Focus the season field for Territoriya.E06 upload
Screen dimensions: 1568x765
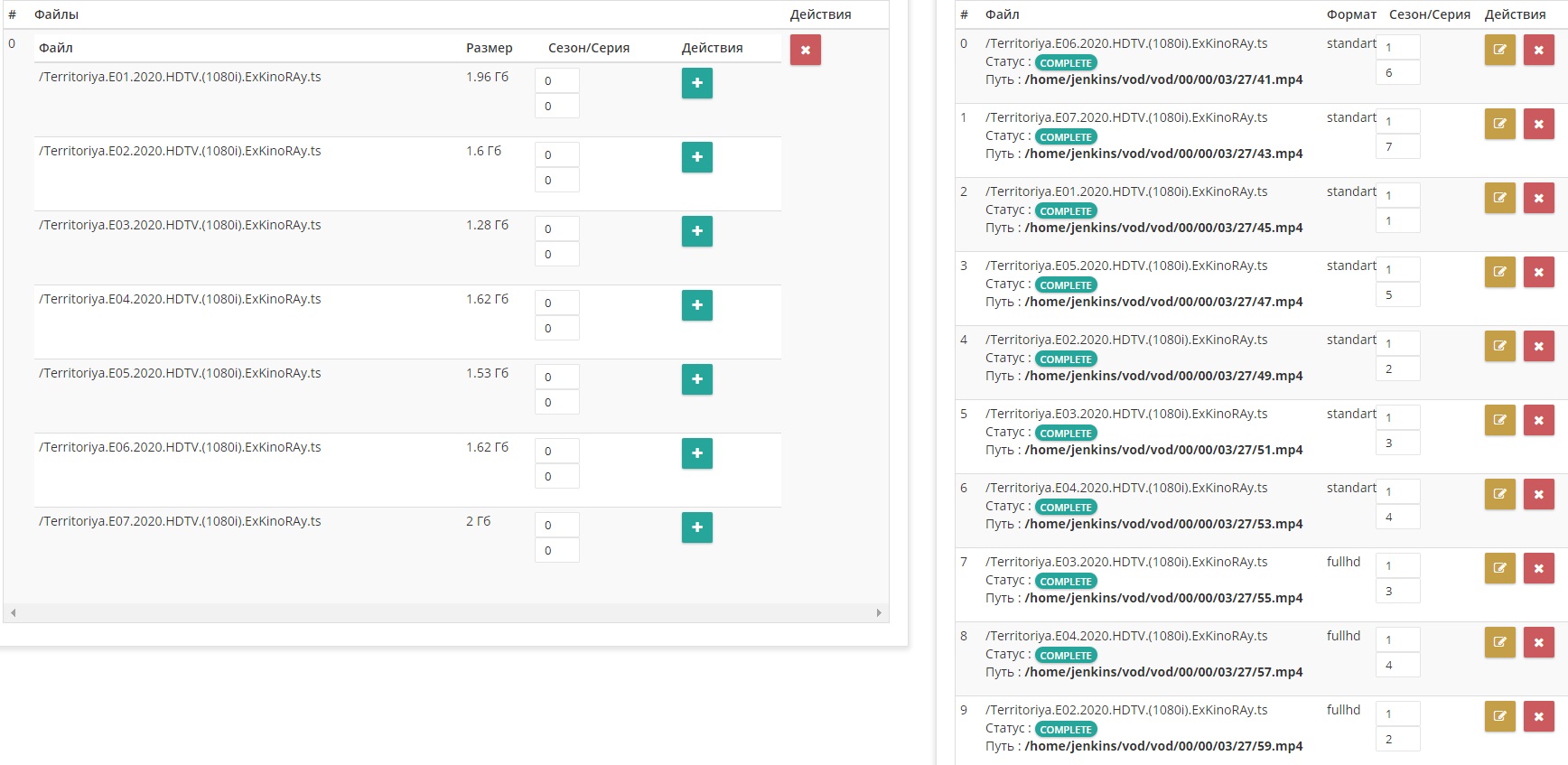556,451
